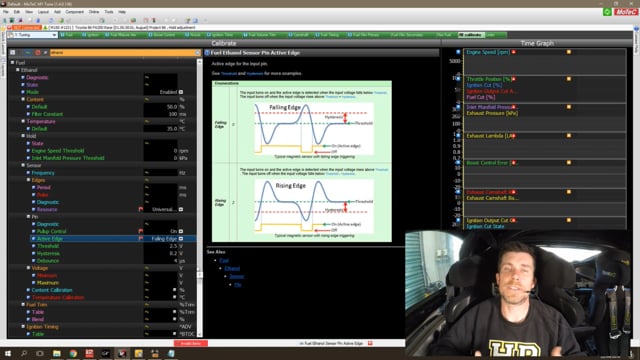
Task: Follow the Fuel link under See Also
Action: click(x=224, y=260)
